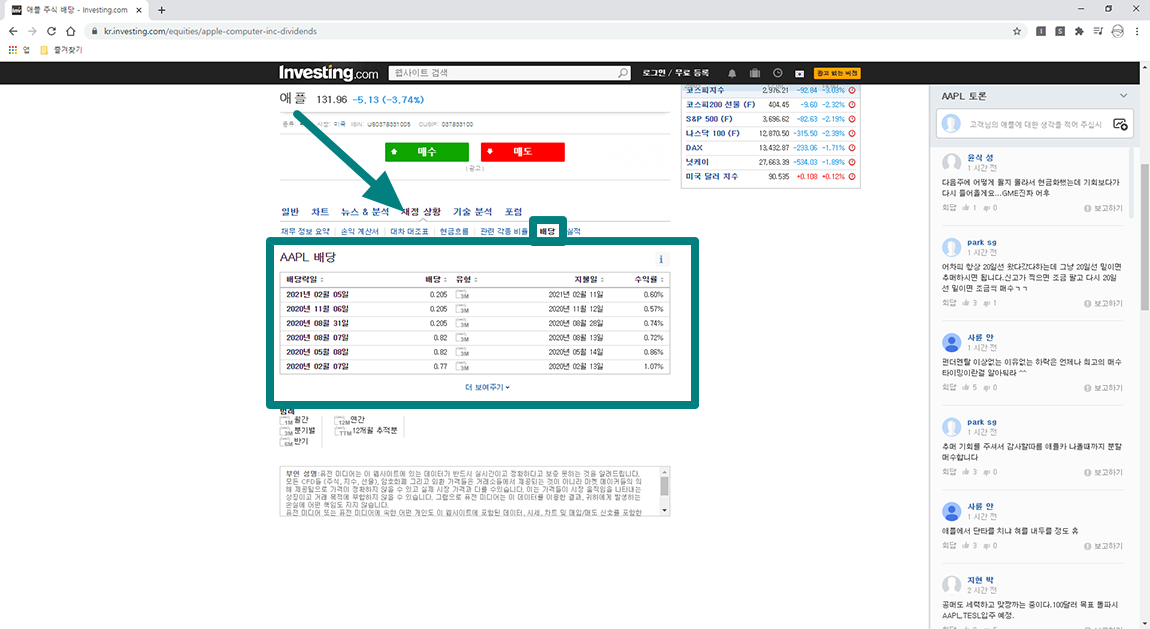Open Chrome extensions puzzle icon
The height and width of the screenshot is (629, 1150).
click(1079, 32)
